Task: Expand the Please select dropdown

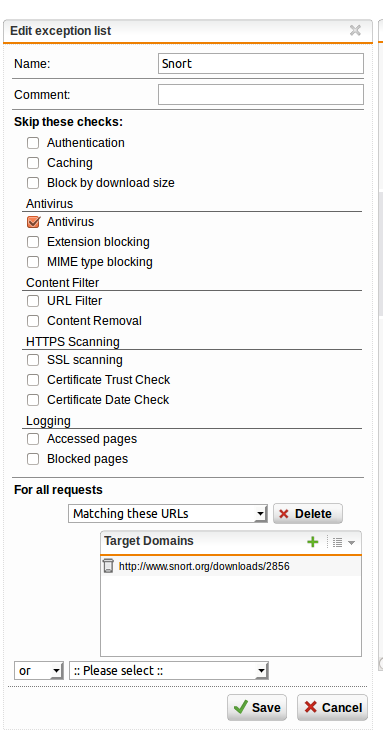Action: [169, 671]
